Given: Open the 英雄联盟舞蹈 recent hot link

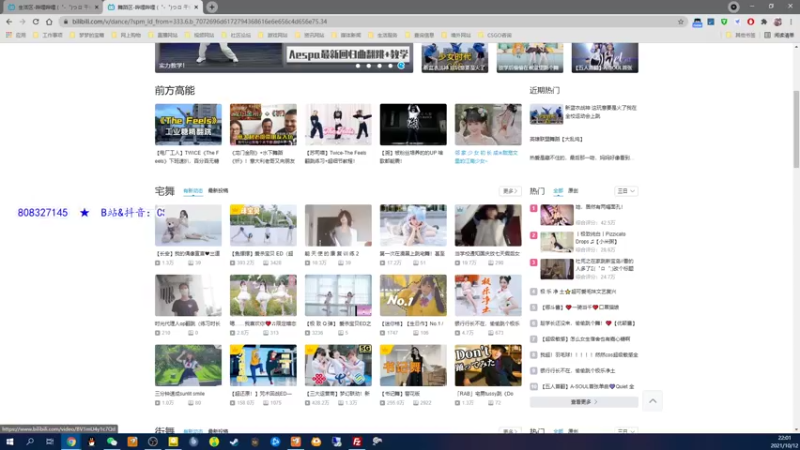Looking at the screenshot, I should (x=556, y=139).
